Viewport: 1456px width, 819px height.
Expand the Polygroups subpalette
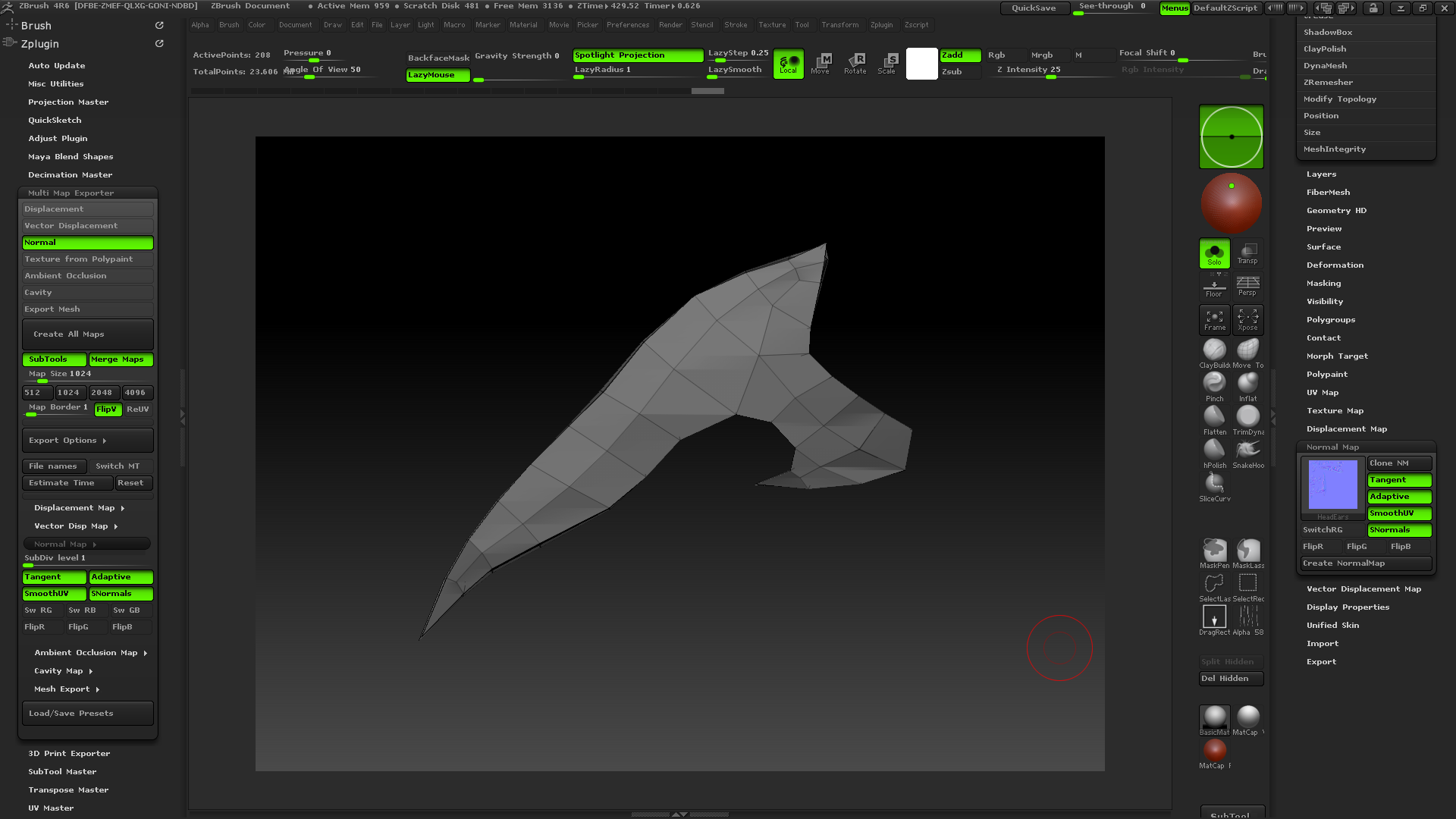(x=1330, y=320)
